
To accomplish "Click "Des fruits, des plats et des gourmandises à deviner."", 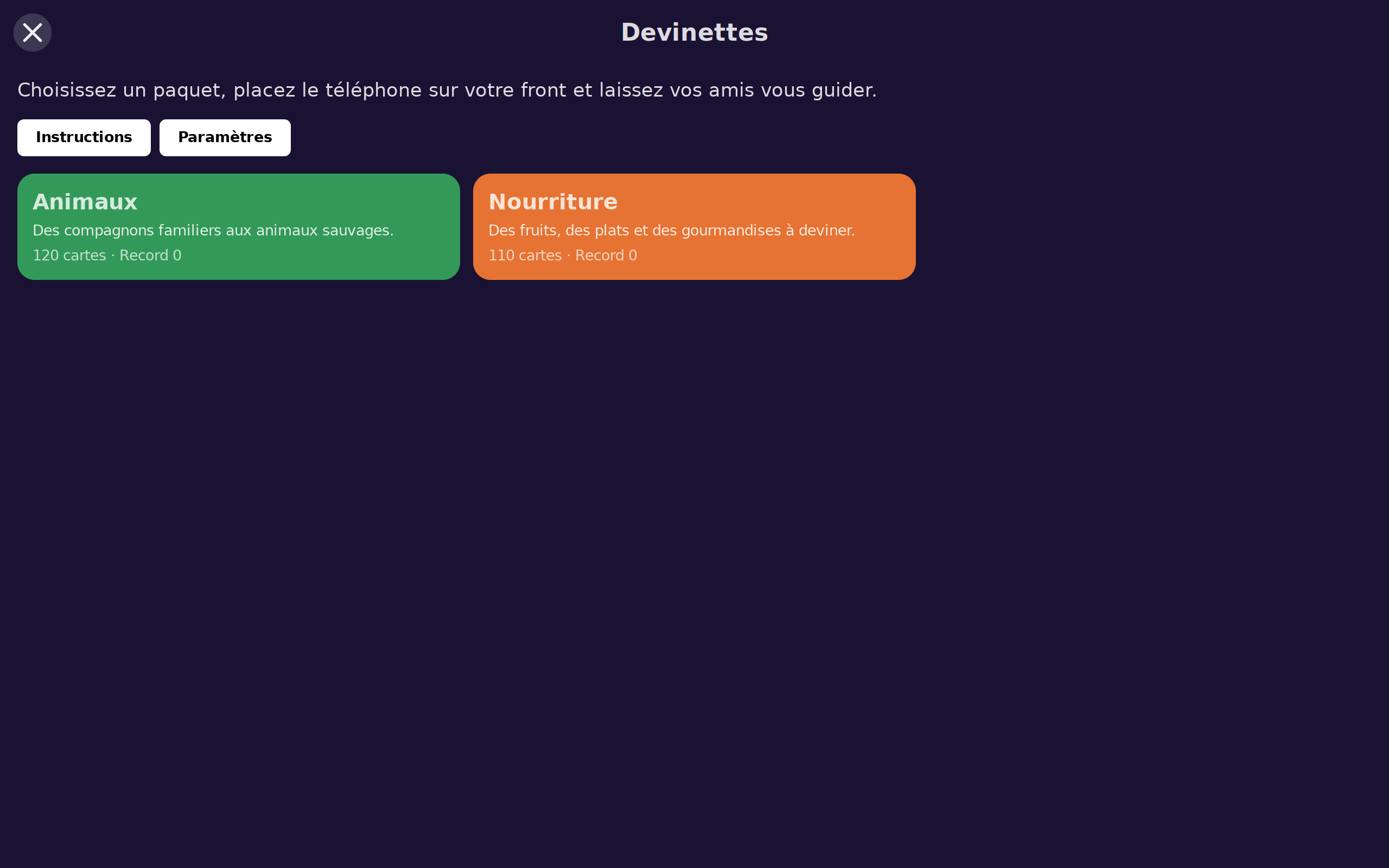I will pos(672,231).
